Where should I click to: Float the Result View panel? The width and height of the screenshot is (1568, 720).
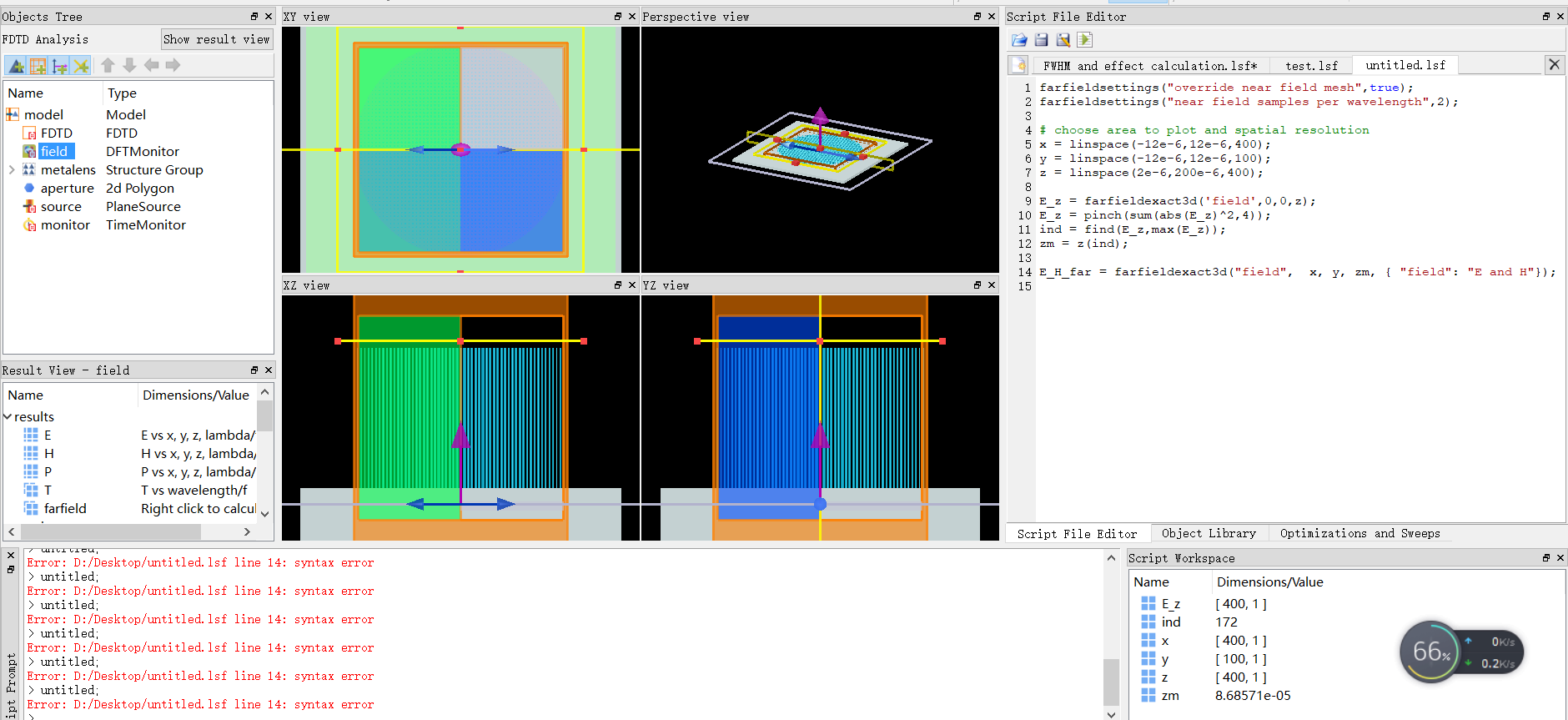[254, 370]
